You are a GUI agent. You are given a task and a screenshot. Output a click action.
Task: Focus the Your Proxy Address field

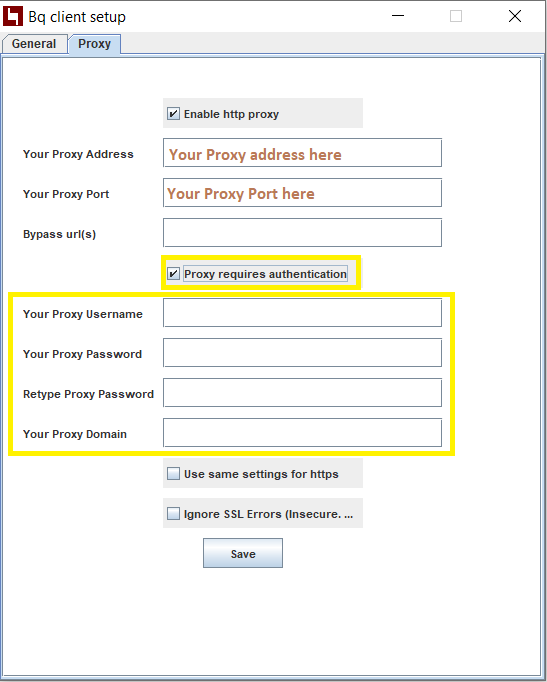302,153
